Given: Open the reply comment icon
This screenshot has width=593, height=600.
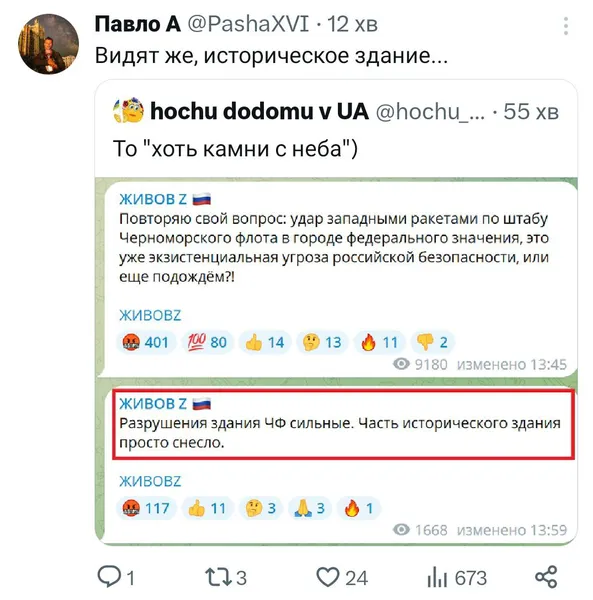Looking at the screenshot, I should point(109,577).
